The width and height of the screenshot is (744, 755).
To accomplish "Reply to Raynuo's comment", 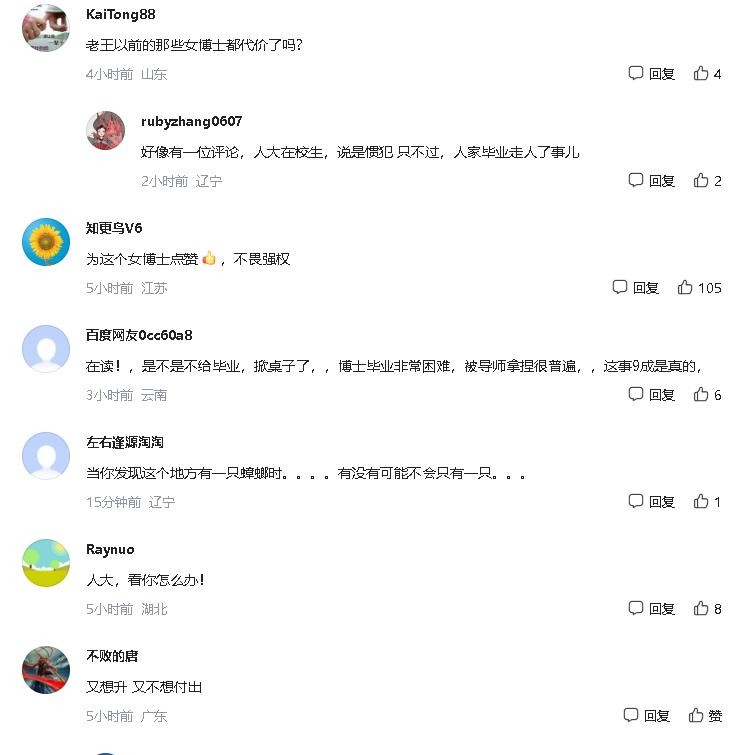I will [652, 609].
